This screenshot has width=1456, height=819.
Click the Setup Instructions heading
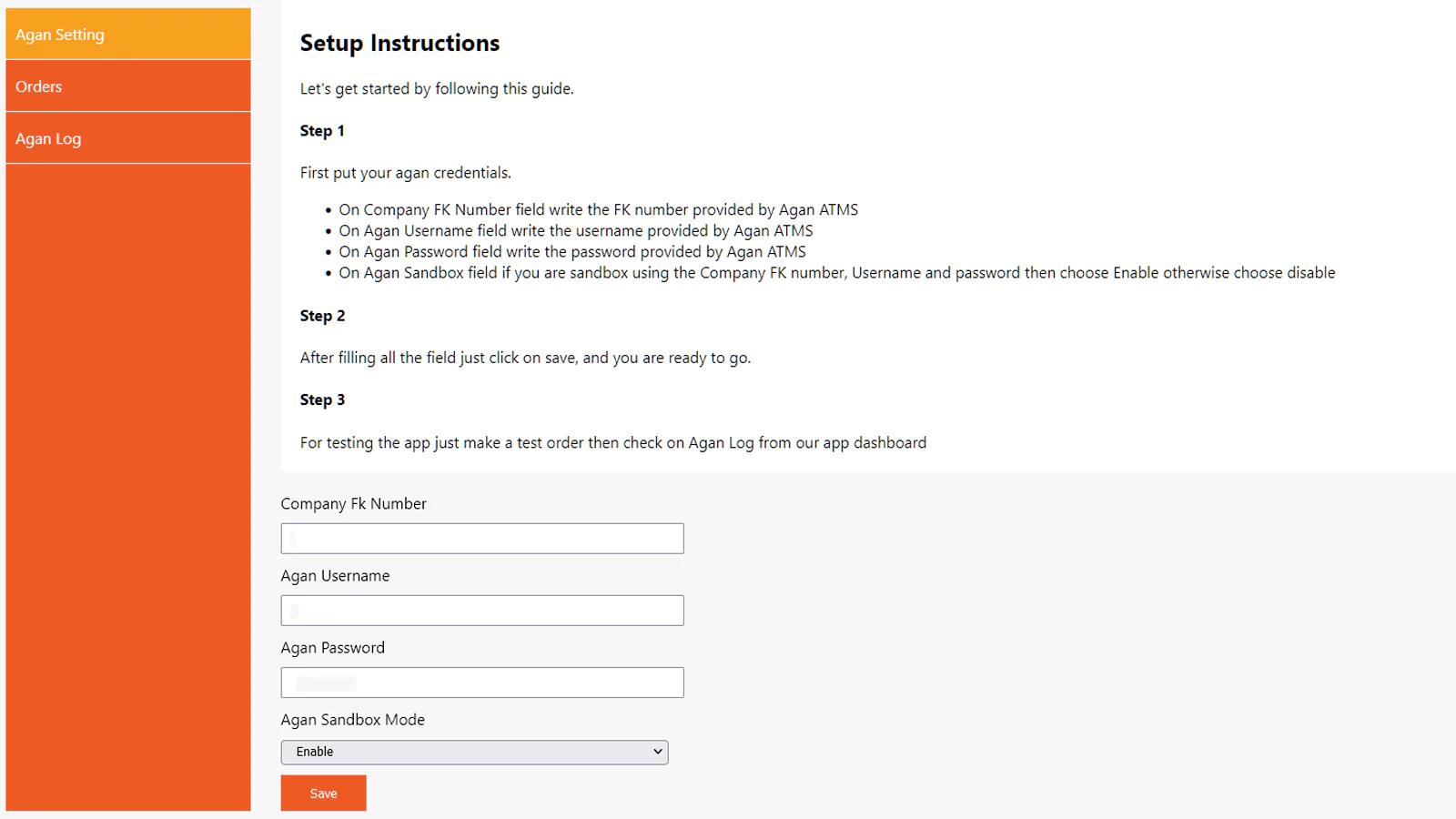399,44
